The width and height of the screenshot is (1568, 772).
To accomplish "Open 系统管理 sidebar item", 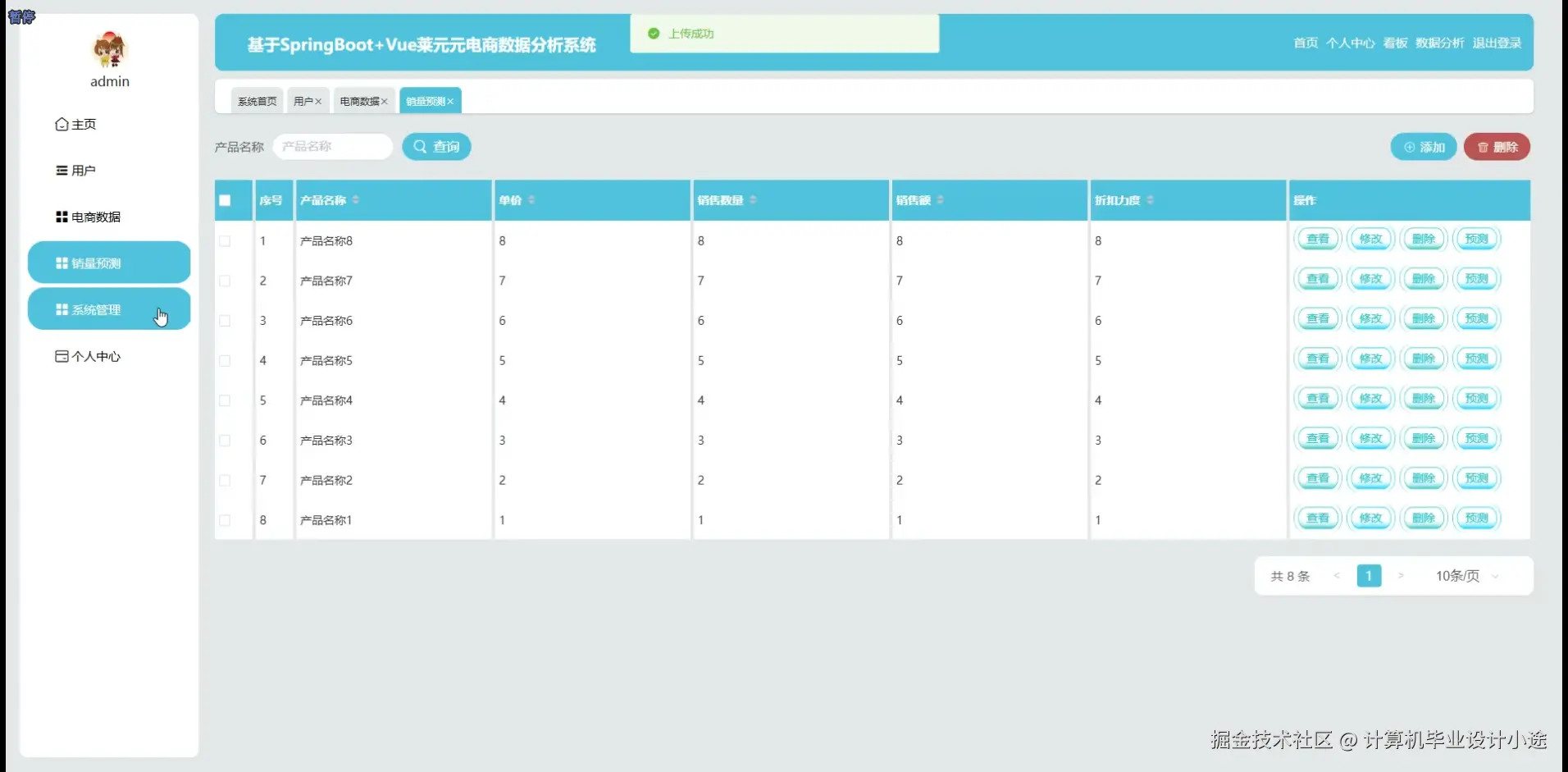I will click(109, 309).
